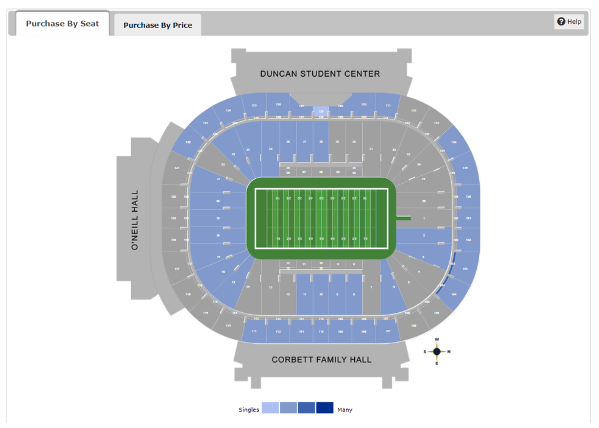Pick the light-blue section under Duncan Student Center

pos(321,111)
